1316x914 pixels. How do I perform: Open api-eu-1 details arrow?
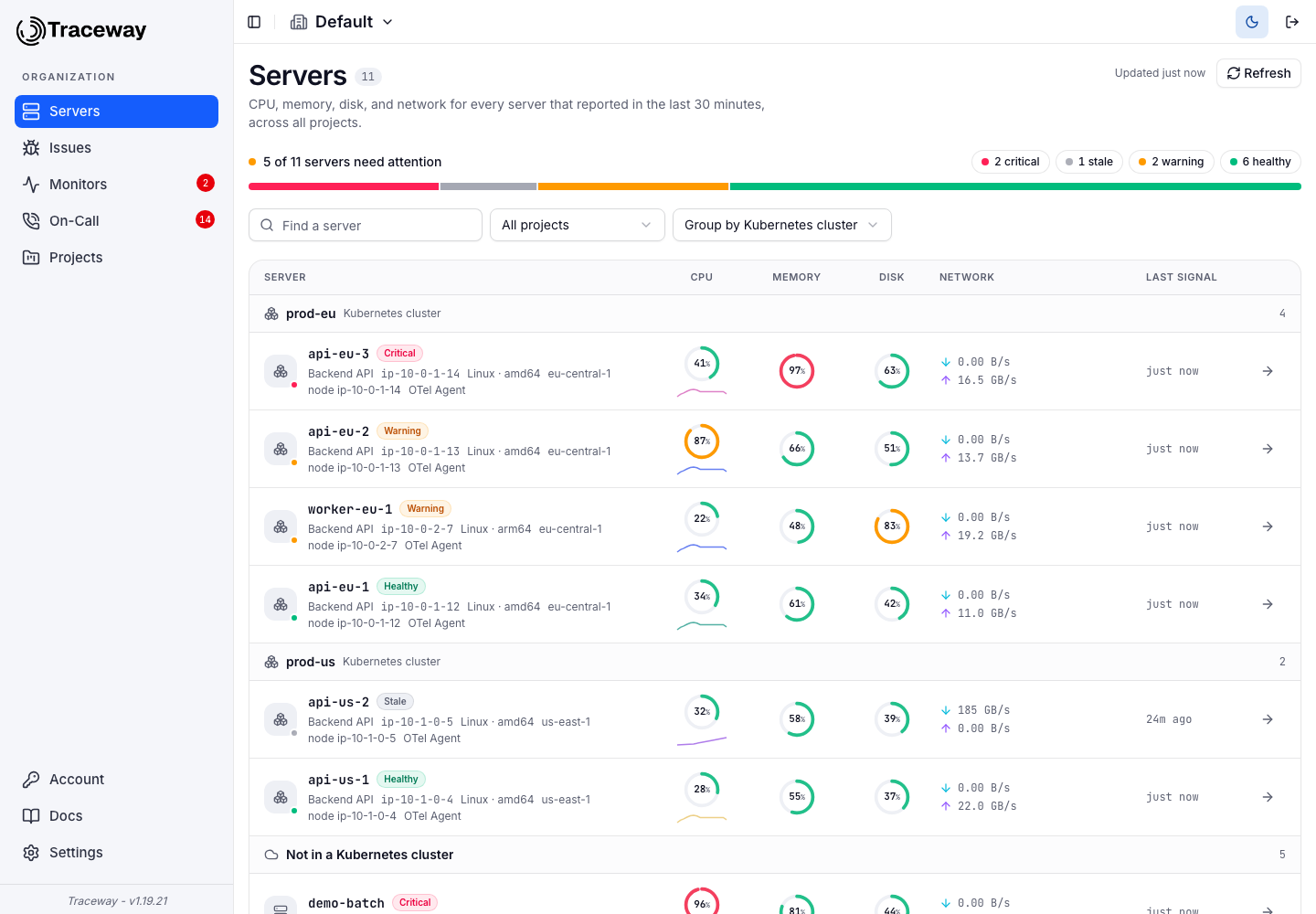1268,604
